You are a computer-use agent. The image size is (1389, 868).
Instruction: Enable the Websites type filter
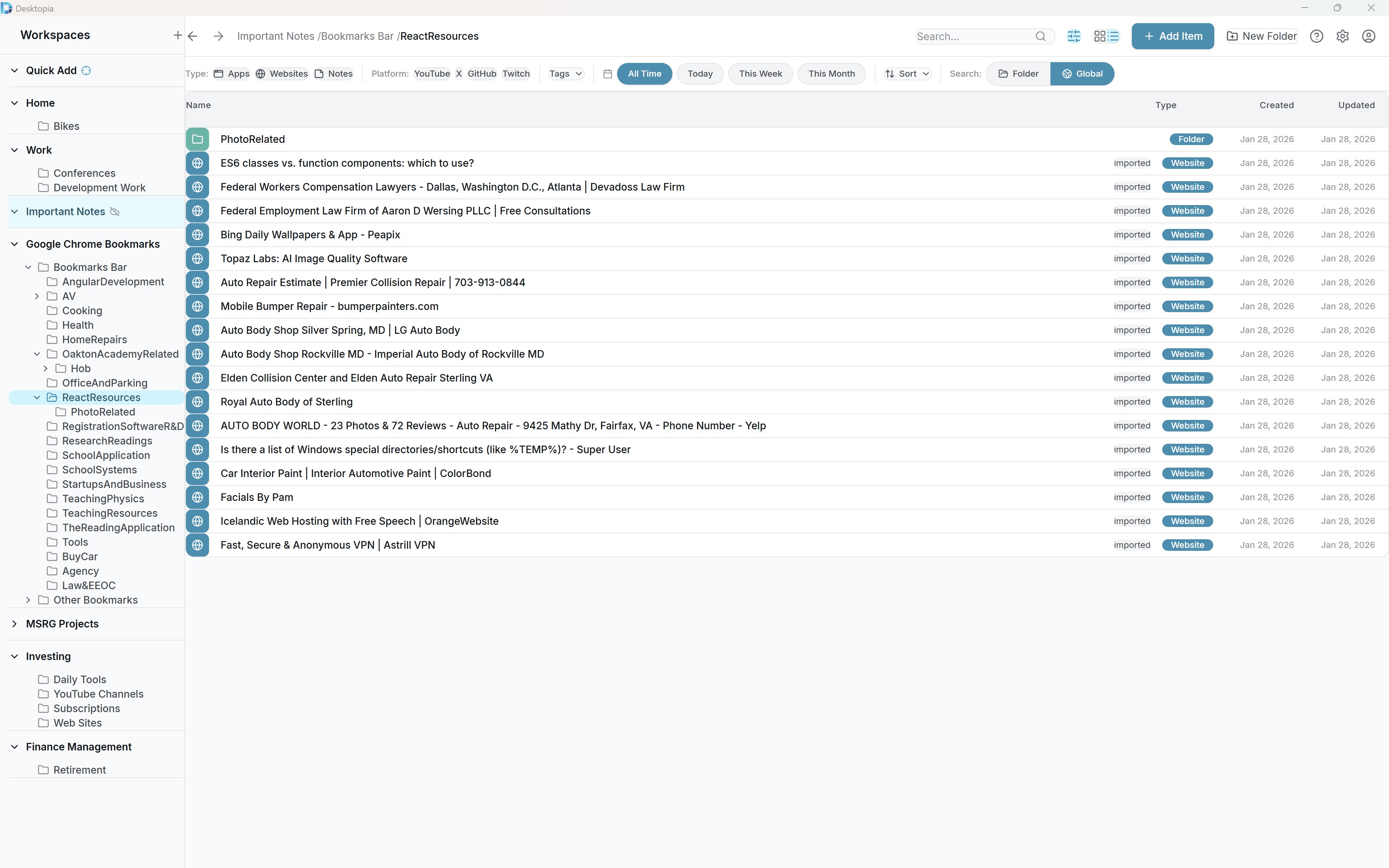pos(281,73)
